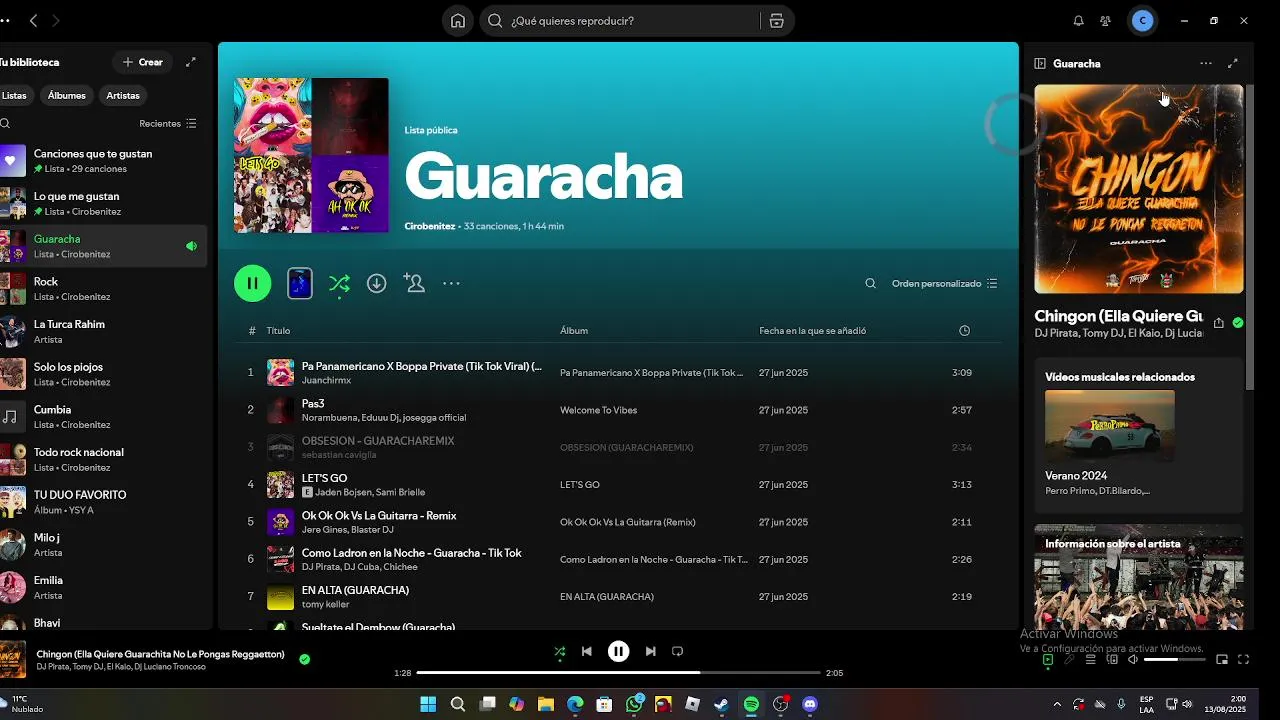
Task: Open the playlist preview video thumbnail button
Action: coord(300,284)
